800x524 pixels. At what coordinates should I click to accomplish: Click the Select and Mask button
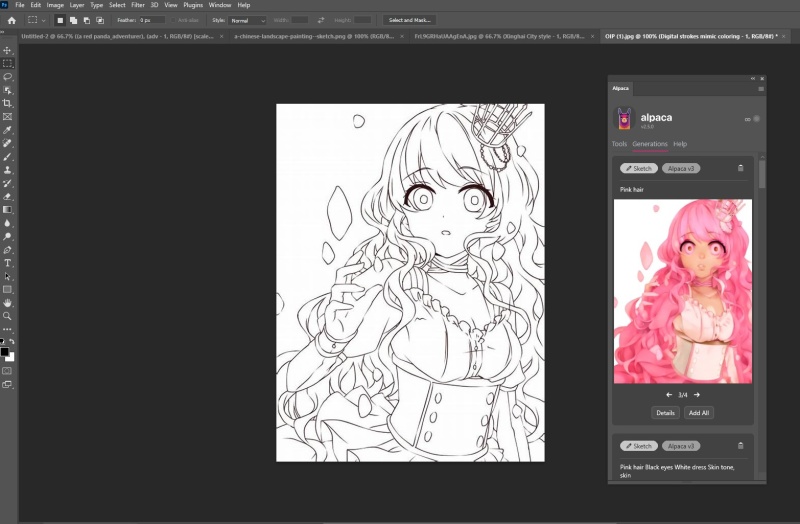[409, 20]
